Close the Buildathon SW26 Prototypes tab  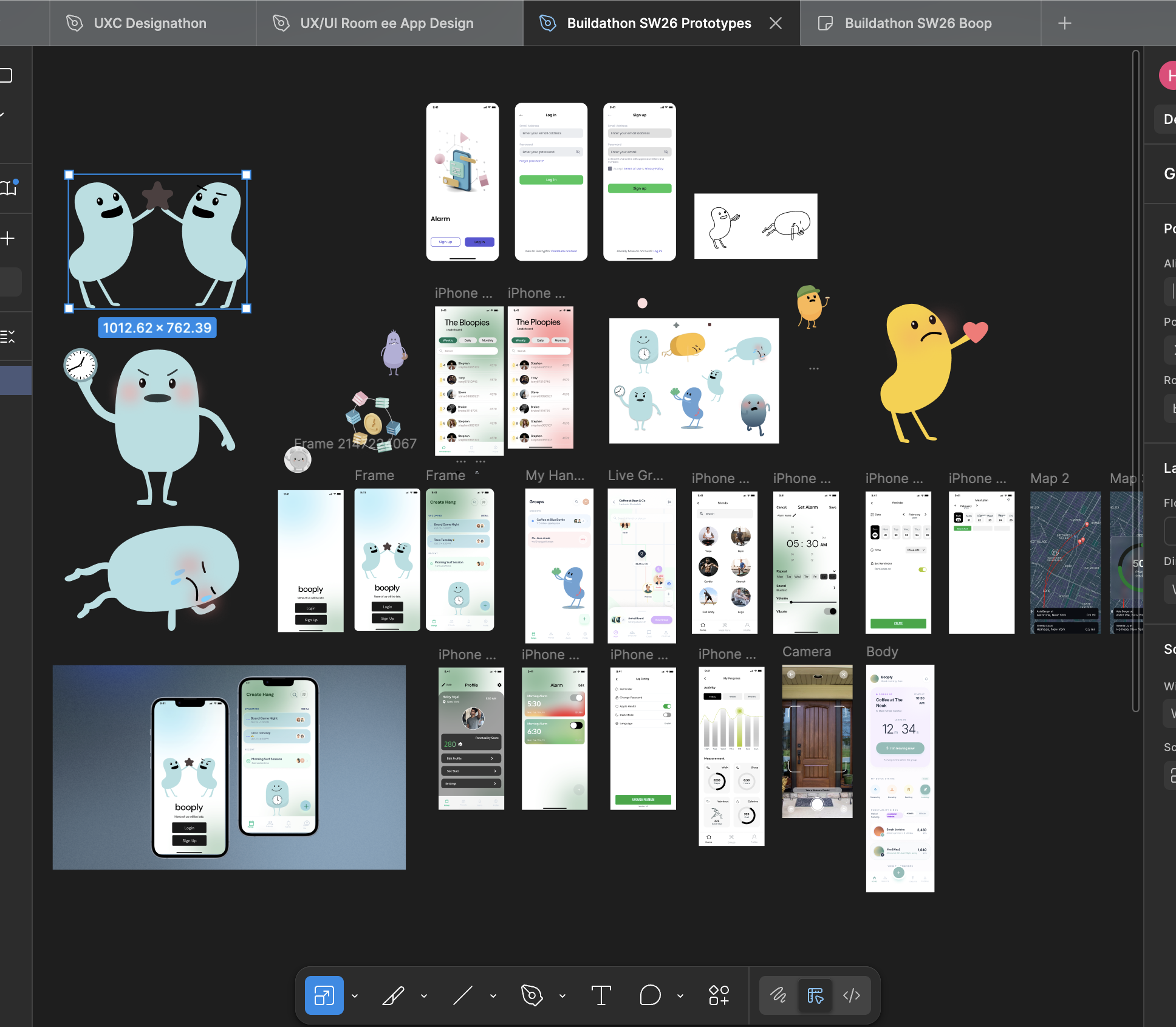pos(776,23)
